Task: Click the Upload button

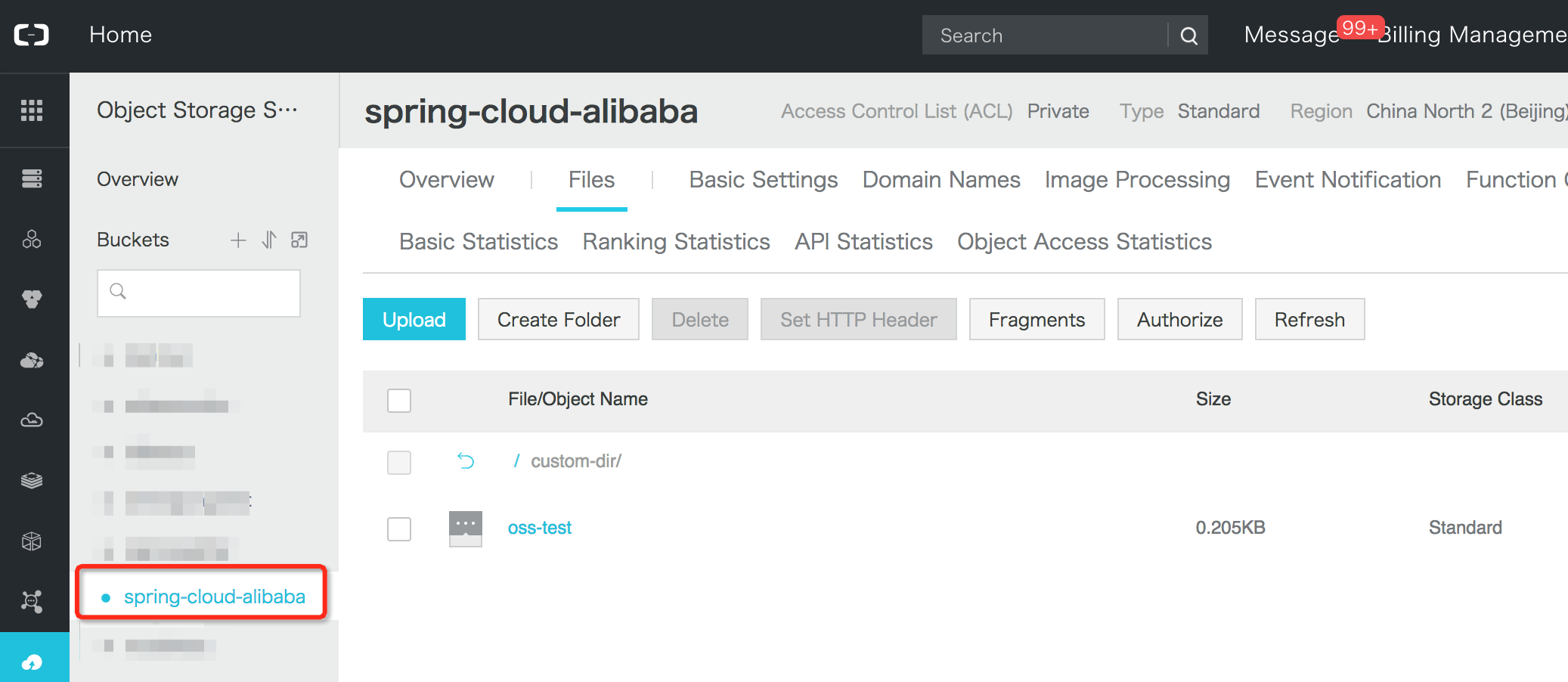Action: click(x=414, y=319)
